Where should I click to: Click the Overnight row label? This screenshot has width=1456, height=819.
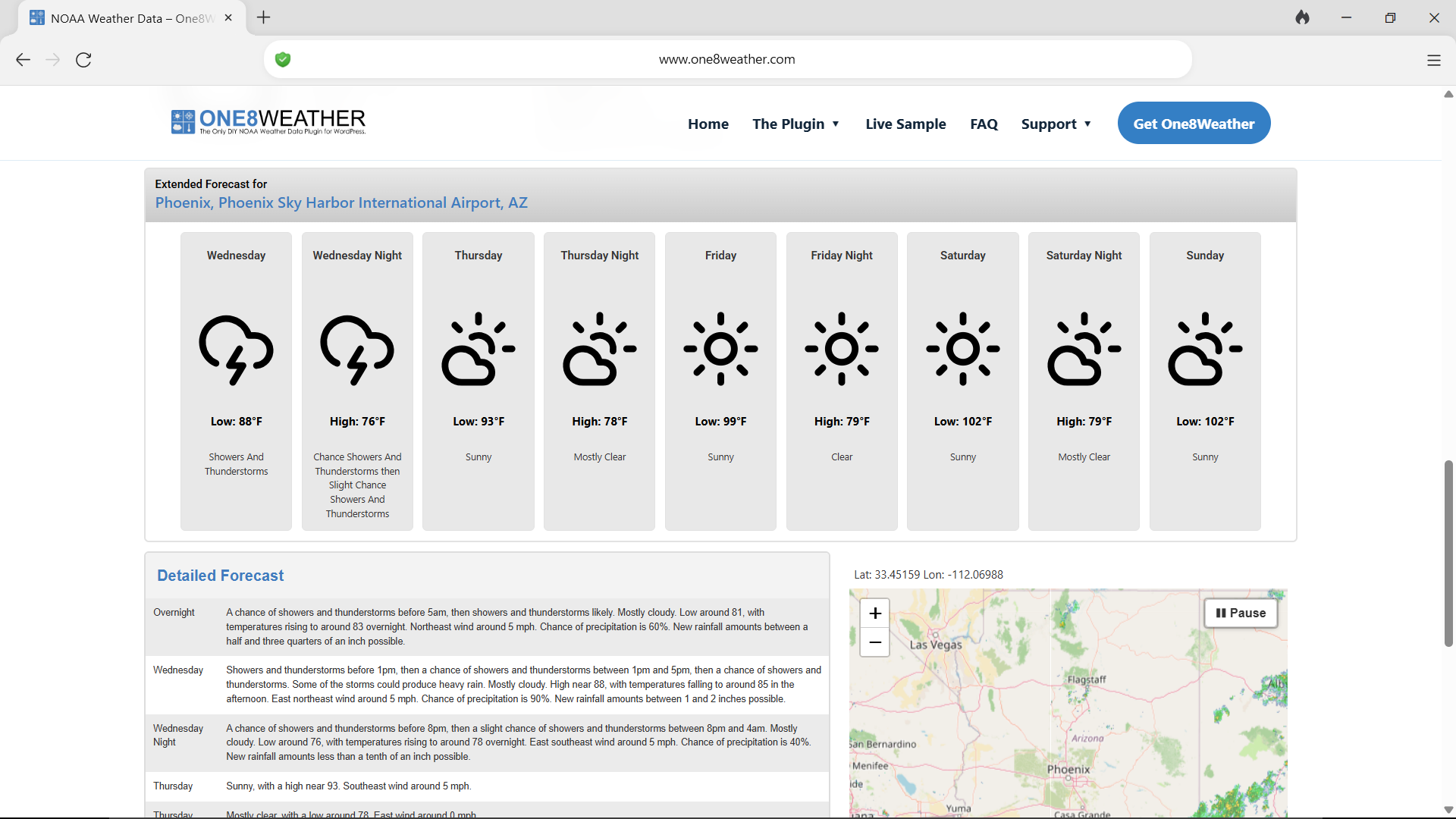pos(174,613)
